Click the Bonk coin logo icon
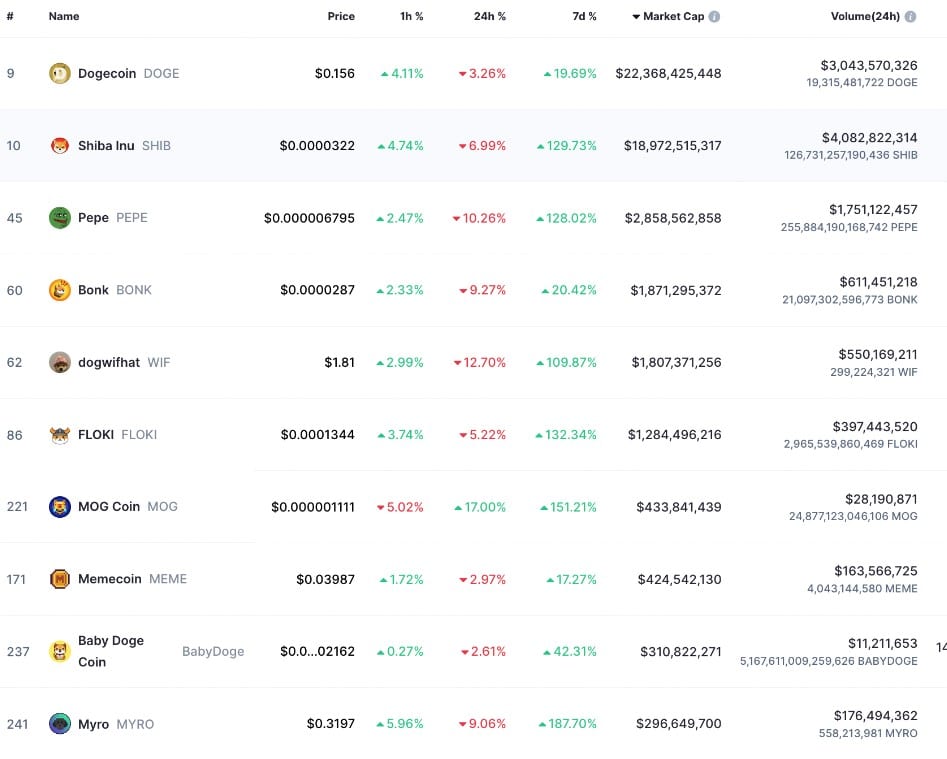Image resolution: width=947 pixels, height=759 pixels. [x=60, y=290]
